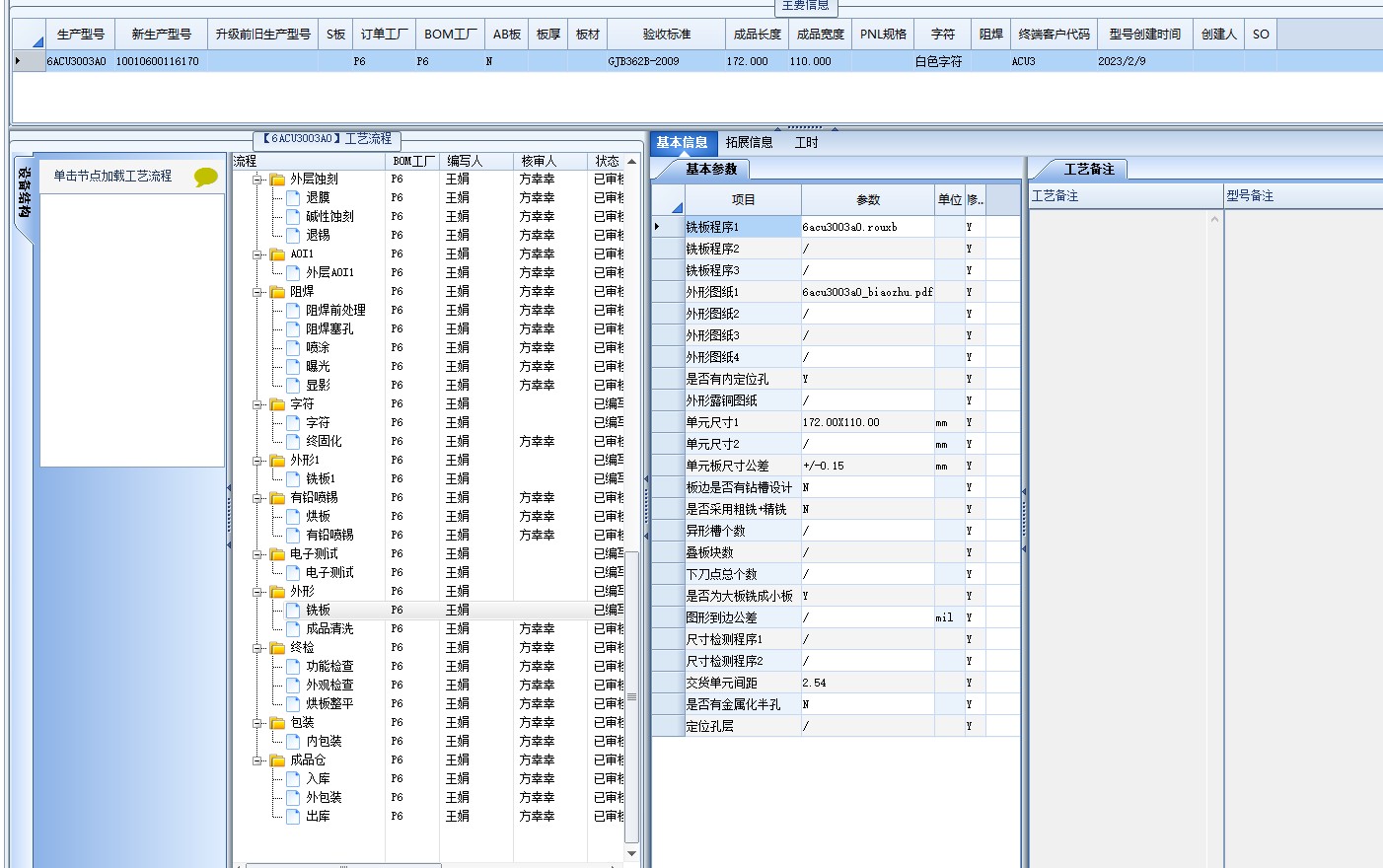Open the 工时 tab

[x=806, y=142]
